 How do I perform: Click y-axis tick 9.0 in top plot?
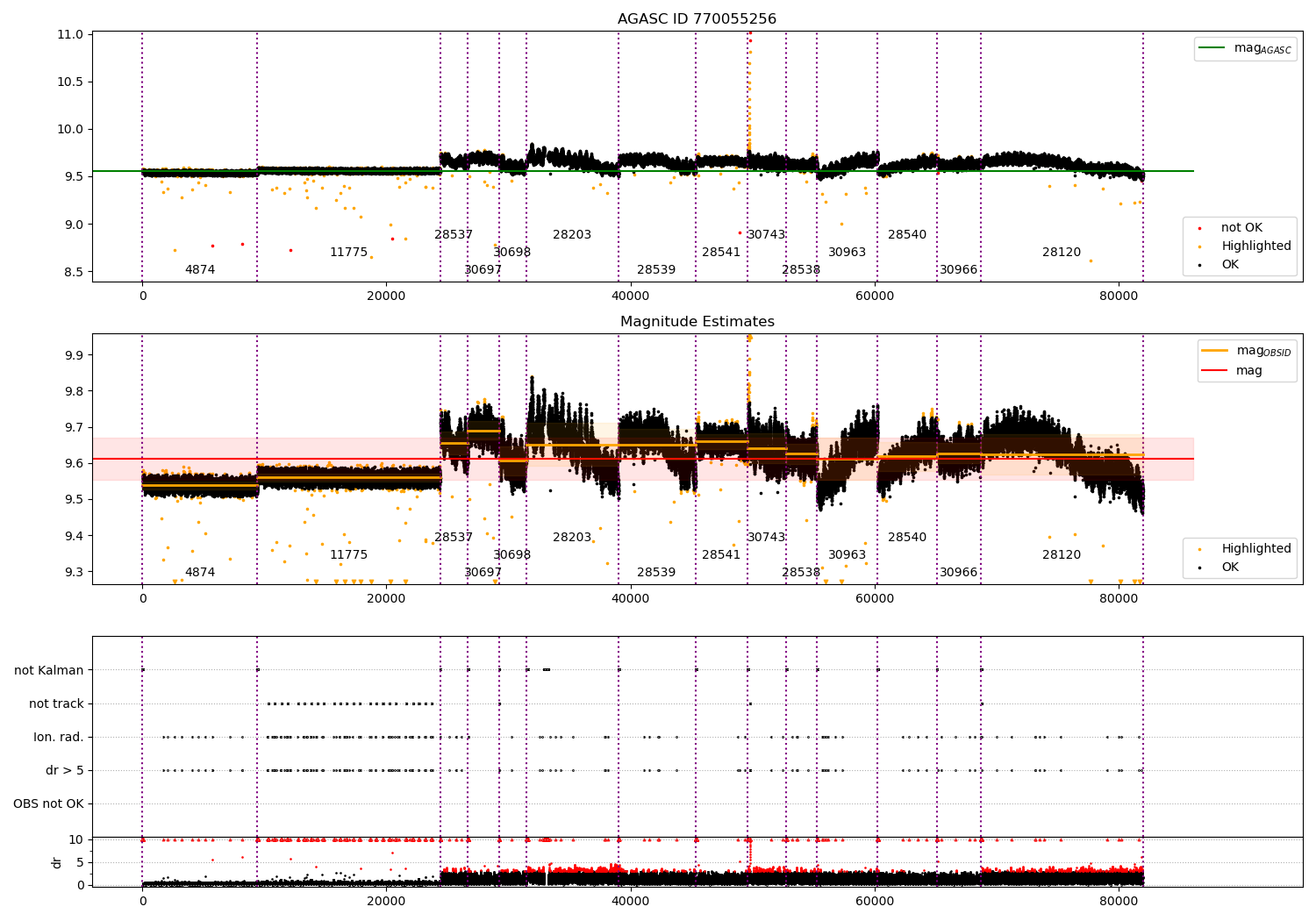(x=75, y=224)
